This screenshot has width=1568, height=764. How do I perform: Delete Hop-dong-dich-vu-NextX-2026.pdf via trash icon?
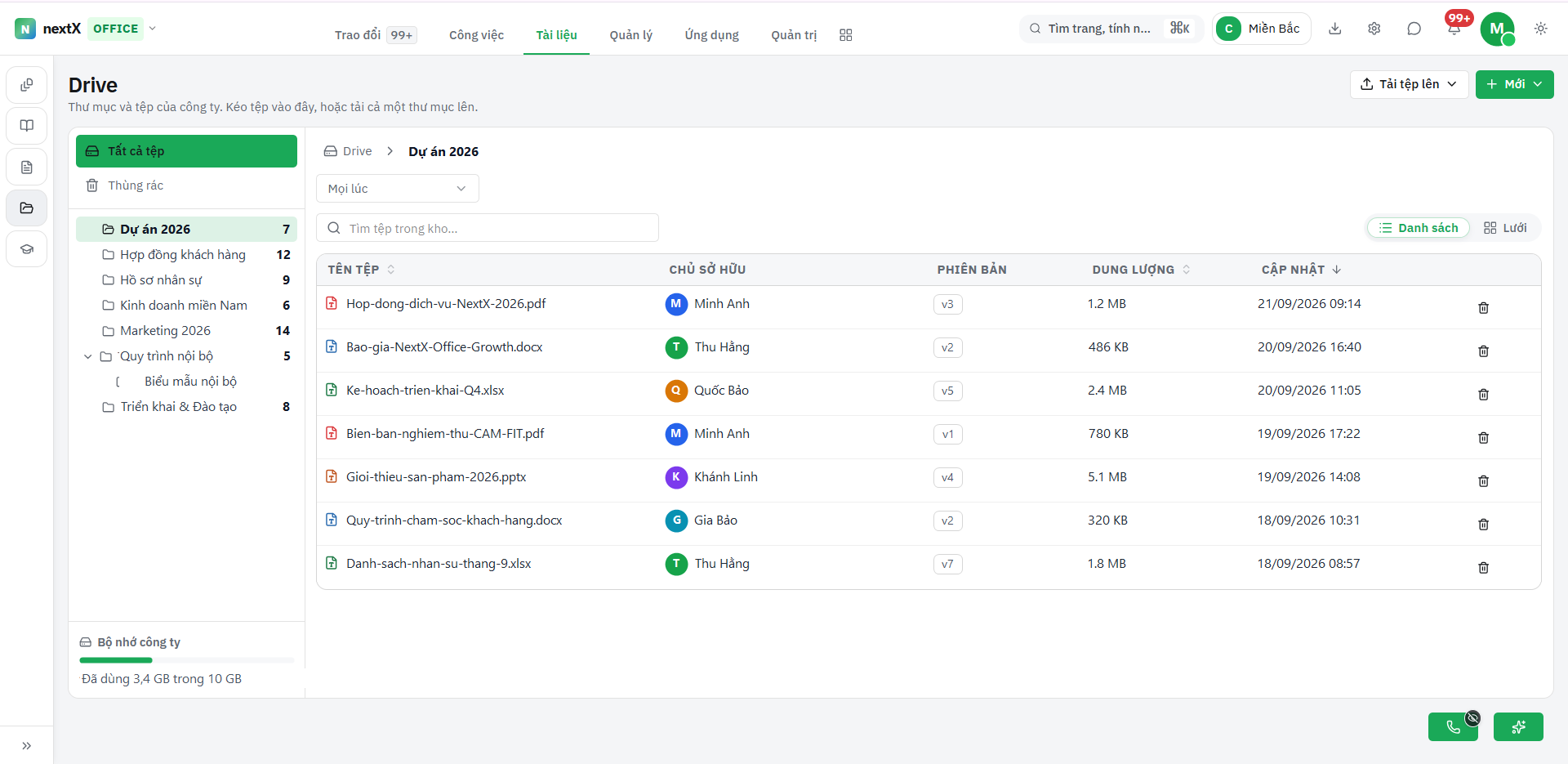tap(1483, 308)
